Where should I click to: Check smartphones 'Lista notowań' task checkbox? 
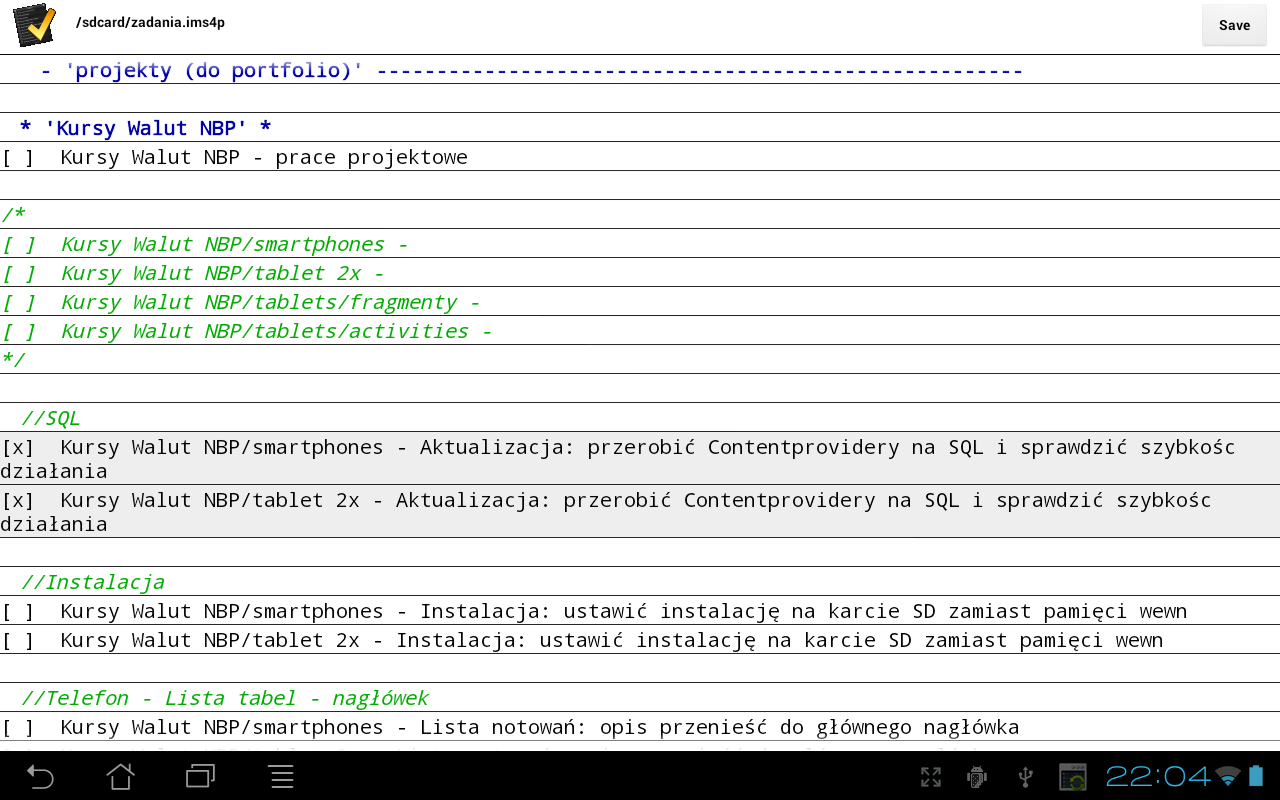tap(18, 727)
